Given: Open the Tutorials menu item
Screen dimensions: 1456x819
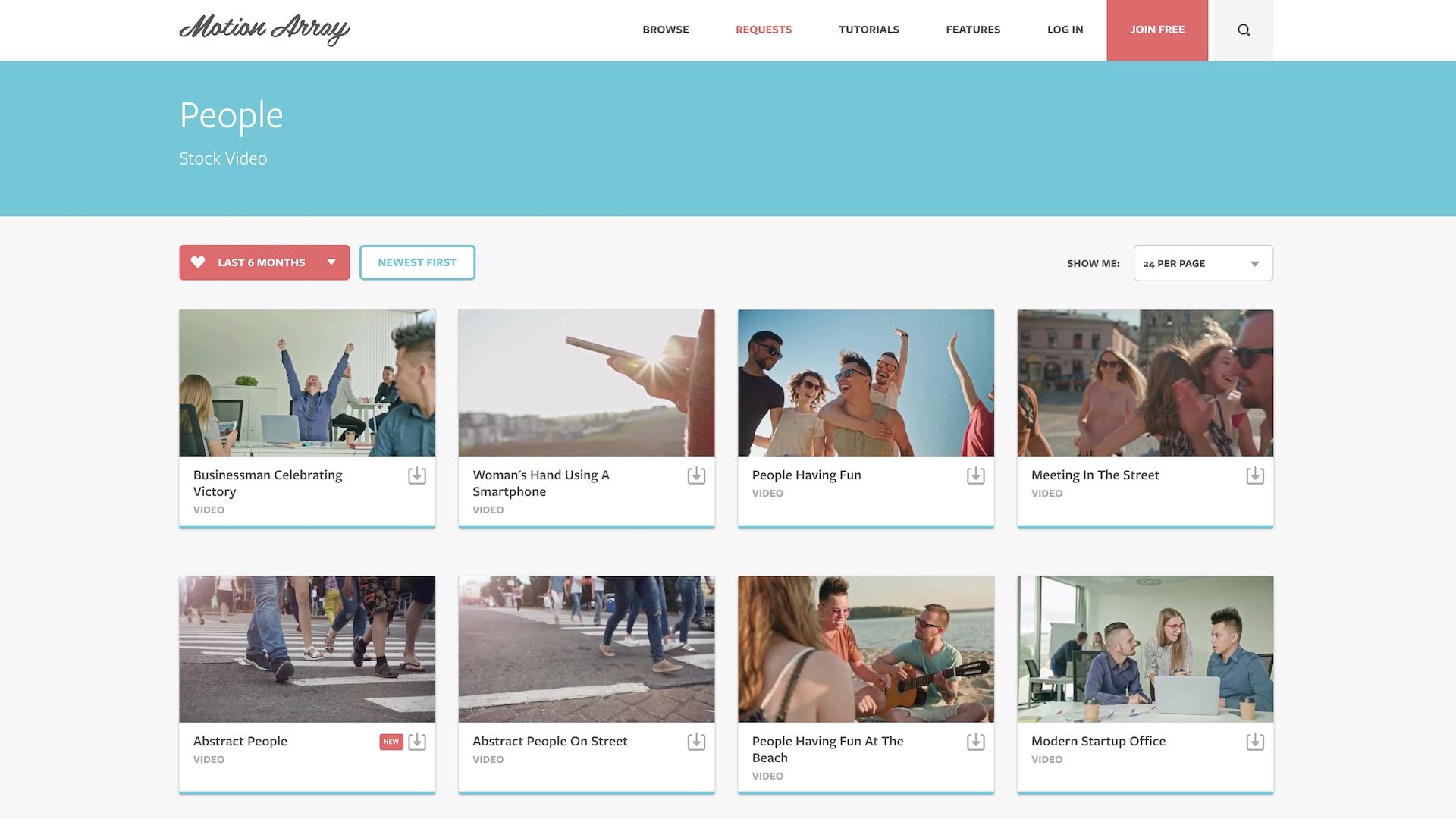Looking at the screenshot, I should [869, 30].
